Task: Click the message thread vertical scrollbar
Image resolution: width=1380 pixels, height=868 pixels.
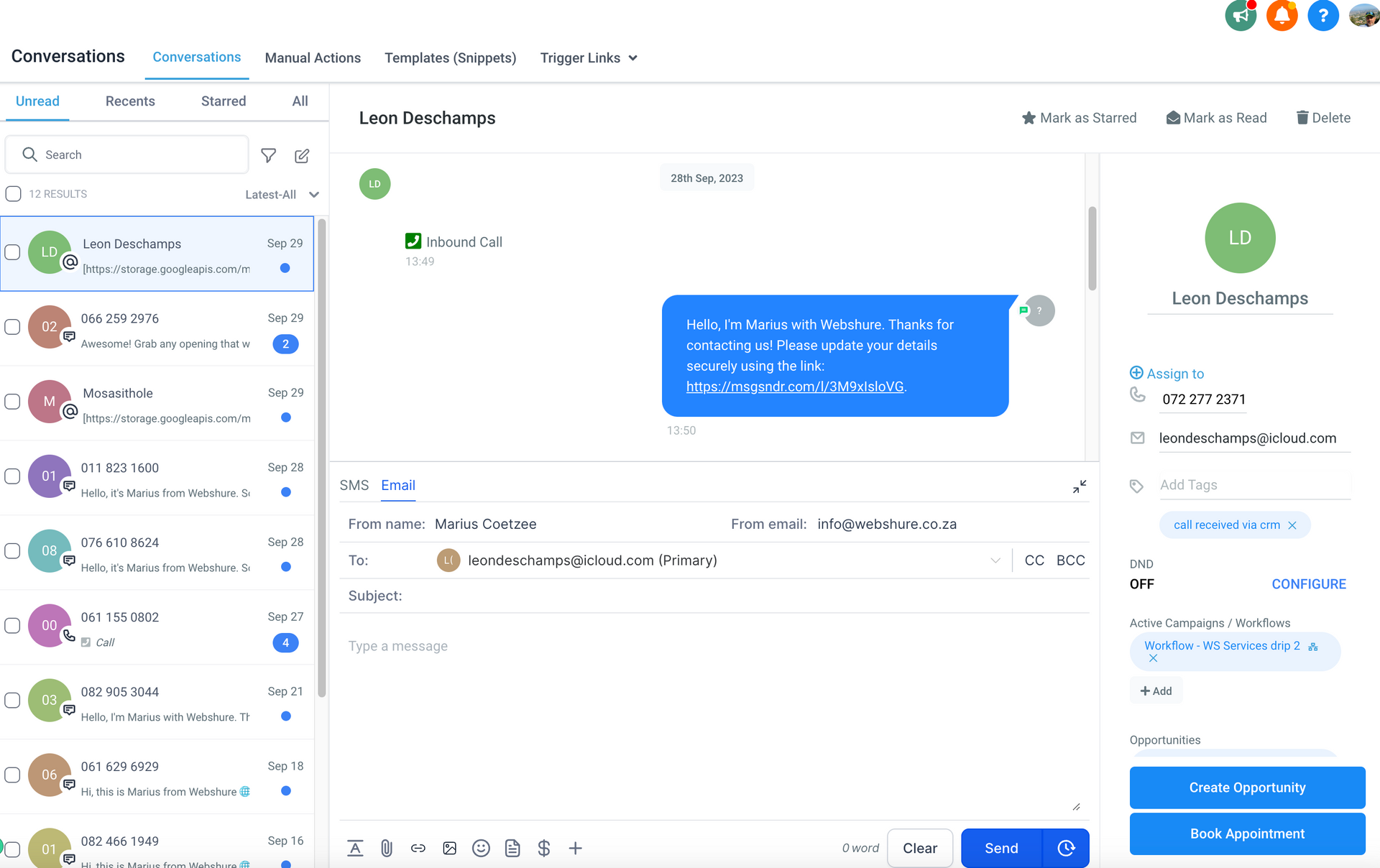Action: [x=1092, y=249]
